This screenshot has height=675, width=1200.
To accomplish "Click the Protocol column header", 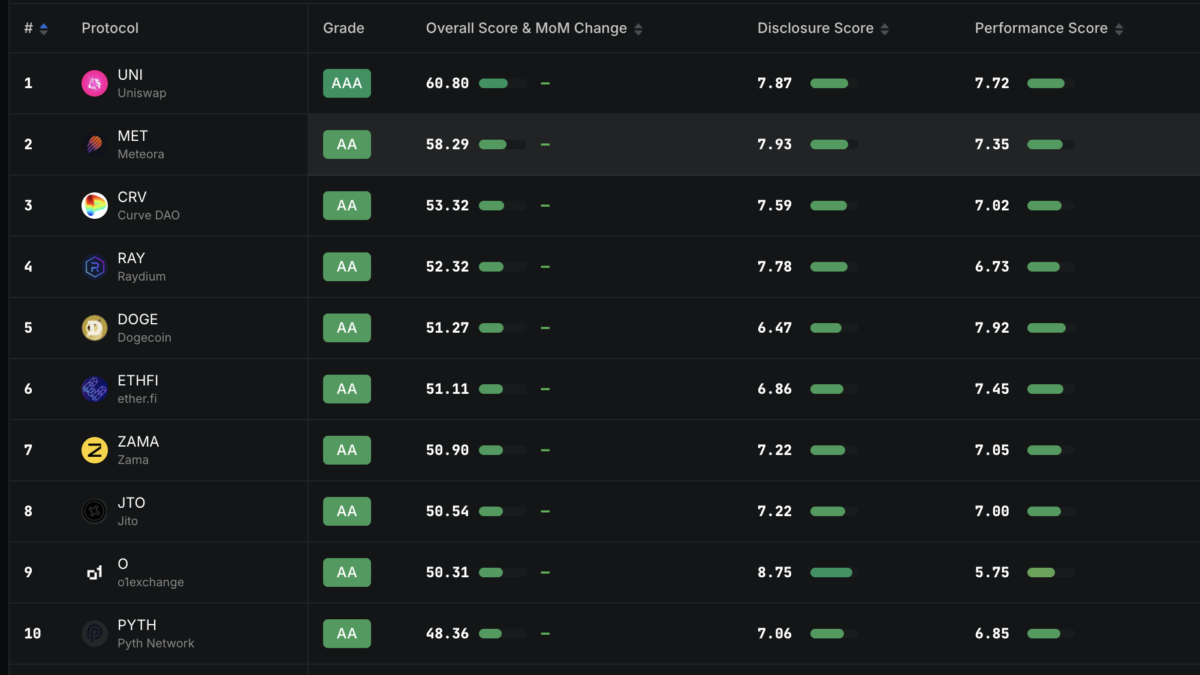I will click(110, 28).
